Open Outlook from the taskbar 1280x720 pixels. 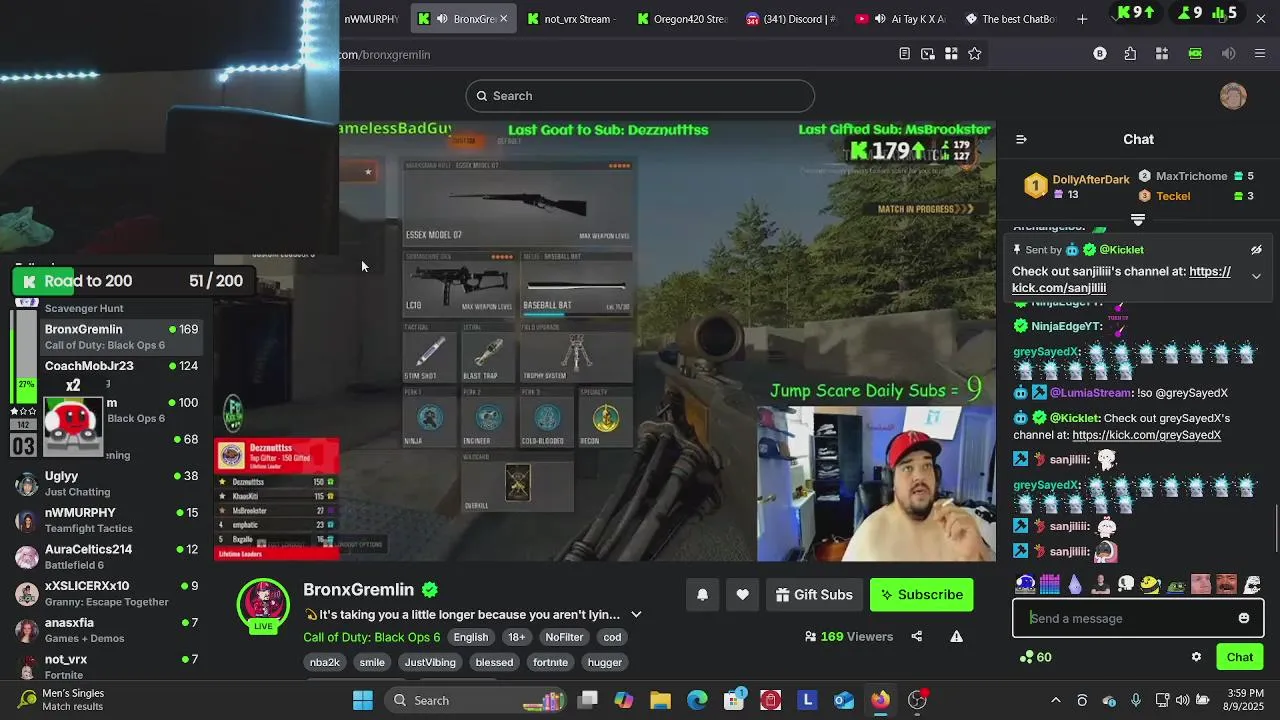coord(844,700)
